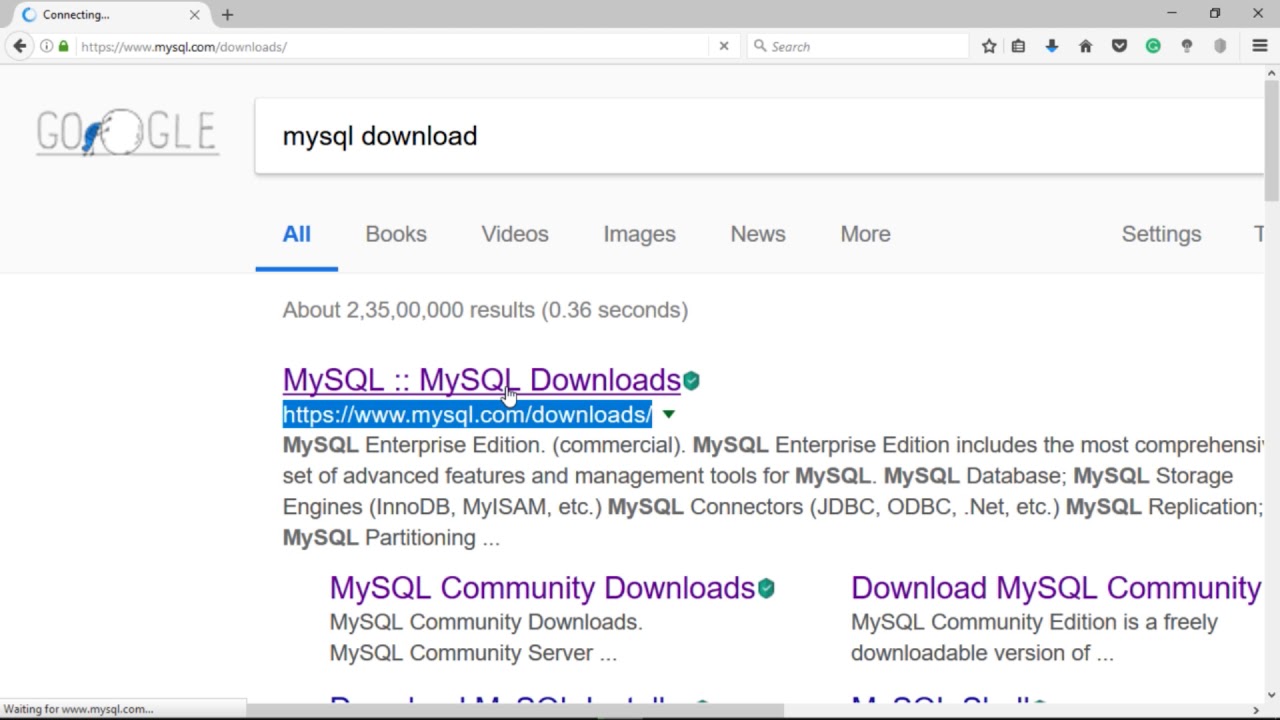
Task: Switch to the Books tab
Action: point(396,234)
